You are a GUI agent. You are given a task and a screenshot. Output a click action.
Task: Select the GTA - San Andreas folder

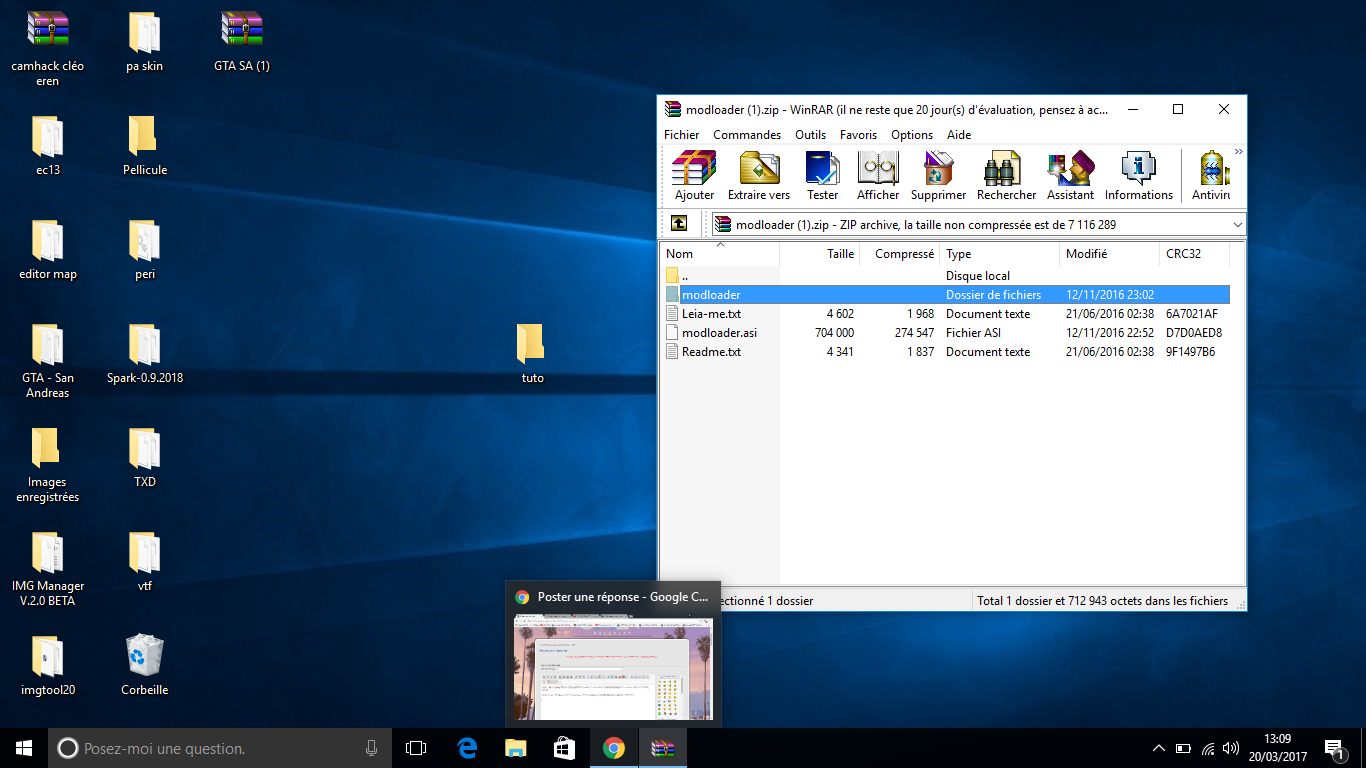47,360
